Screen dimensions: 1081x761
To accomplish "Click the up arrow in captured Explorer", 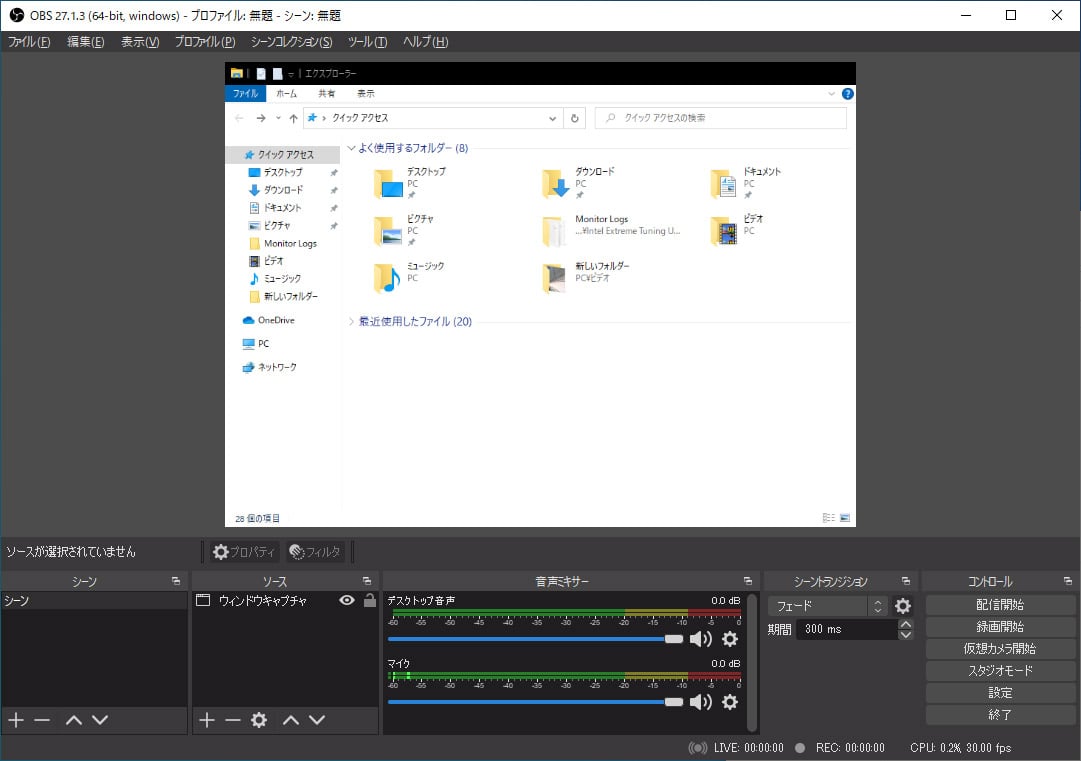I will coord(294,119).
